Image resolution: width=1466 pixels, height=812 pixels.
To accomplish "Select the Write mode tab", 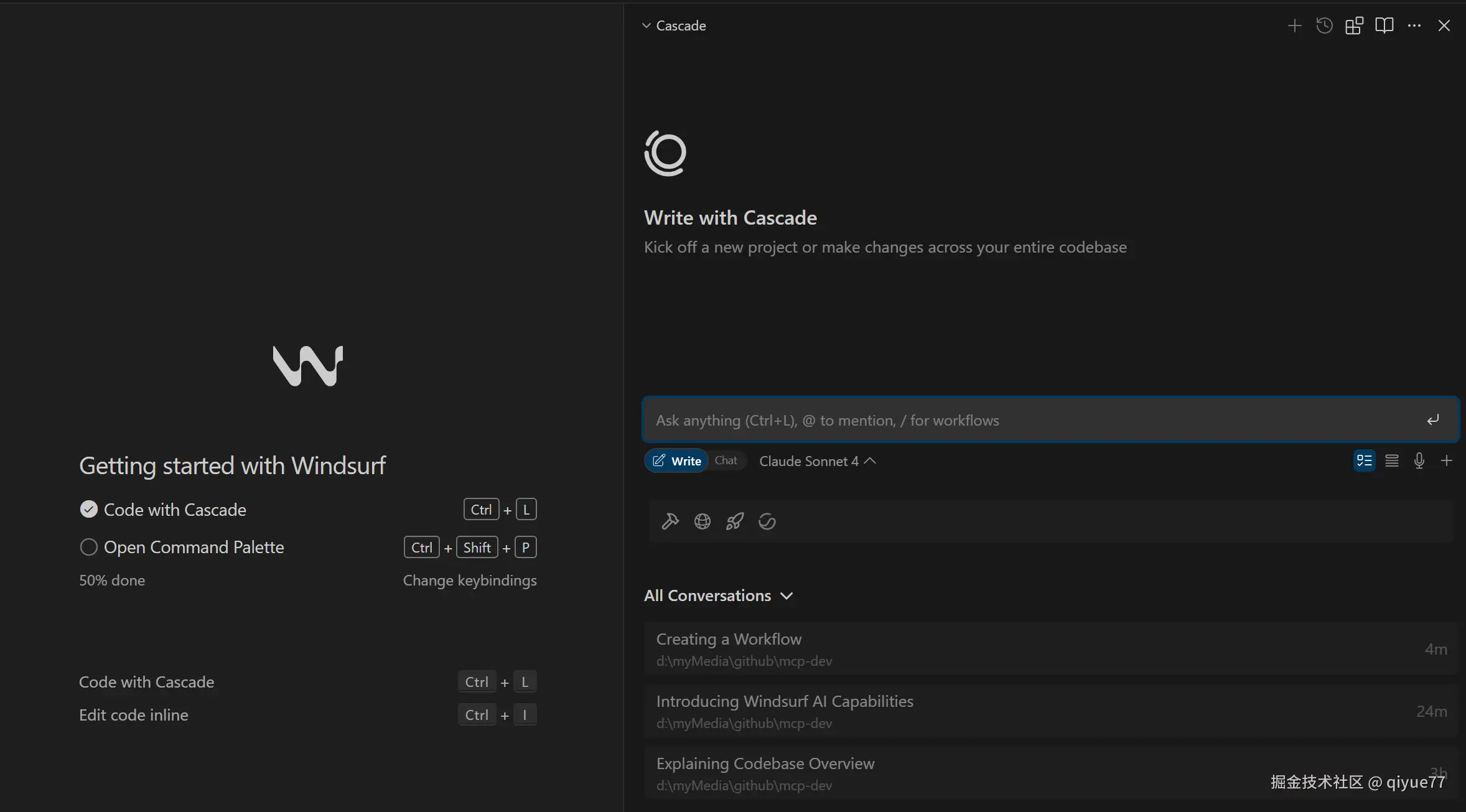I will tap(677, 461).
